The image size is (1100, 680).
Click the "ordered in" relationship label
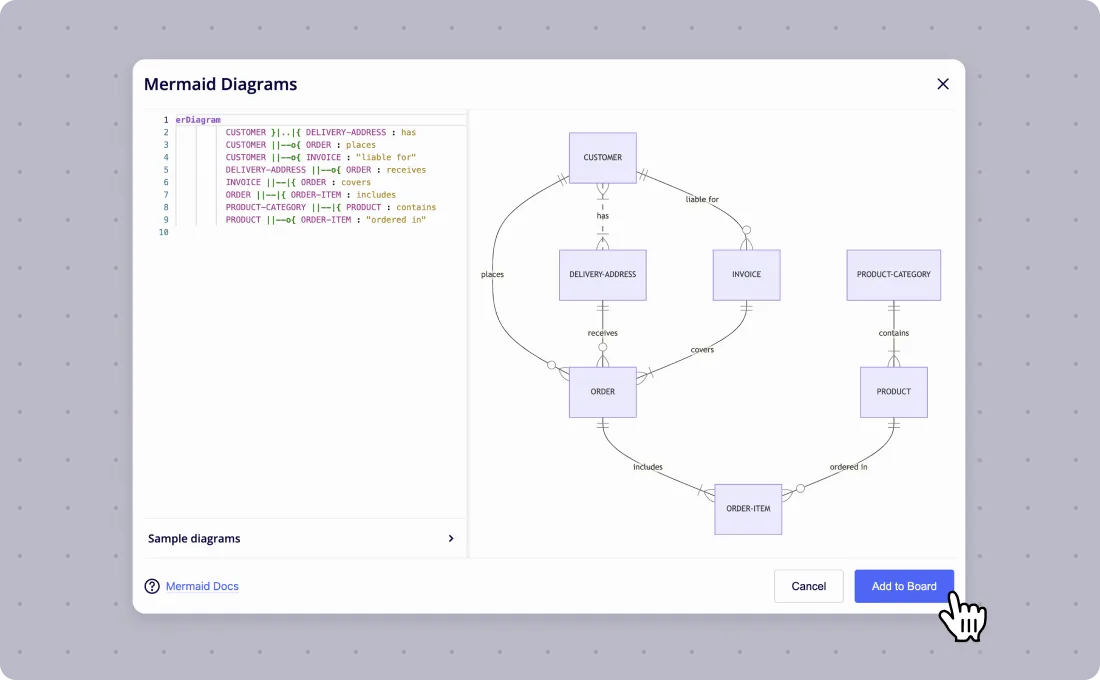[x=848, y=467]
